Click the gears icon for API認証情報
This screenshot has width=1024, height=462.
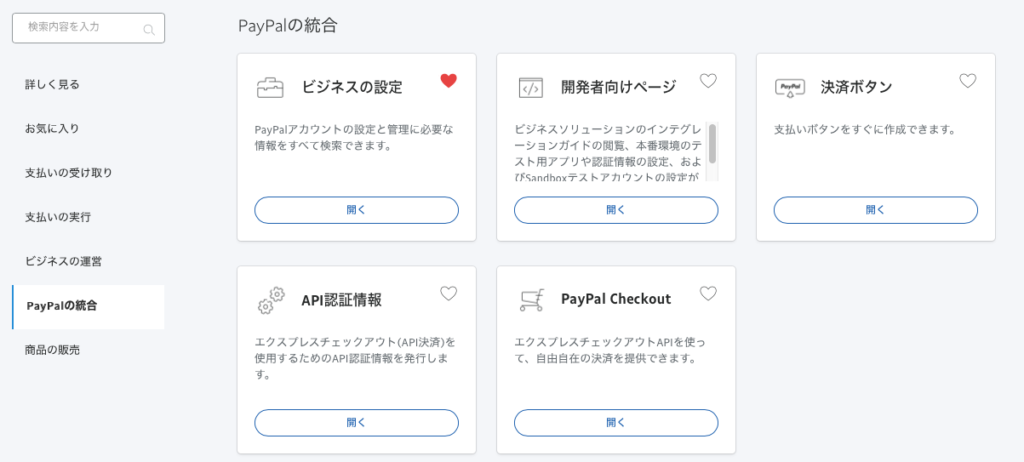pos(271,301)
